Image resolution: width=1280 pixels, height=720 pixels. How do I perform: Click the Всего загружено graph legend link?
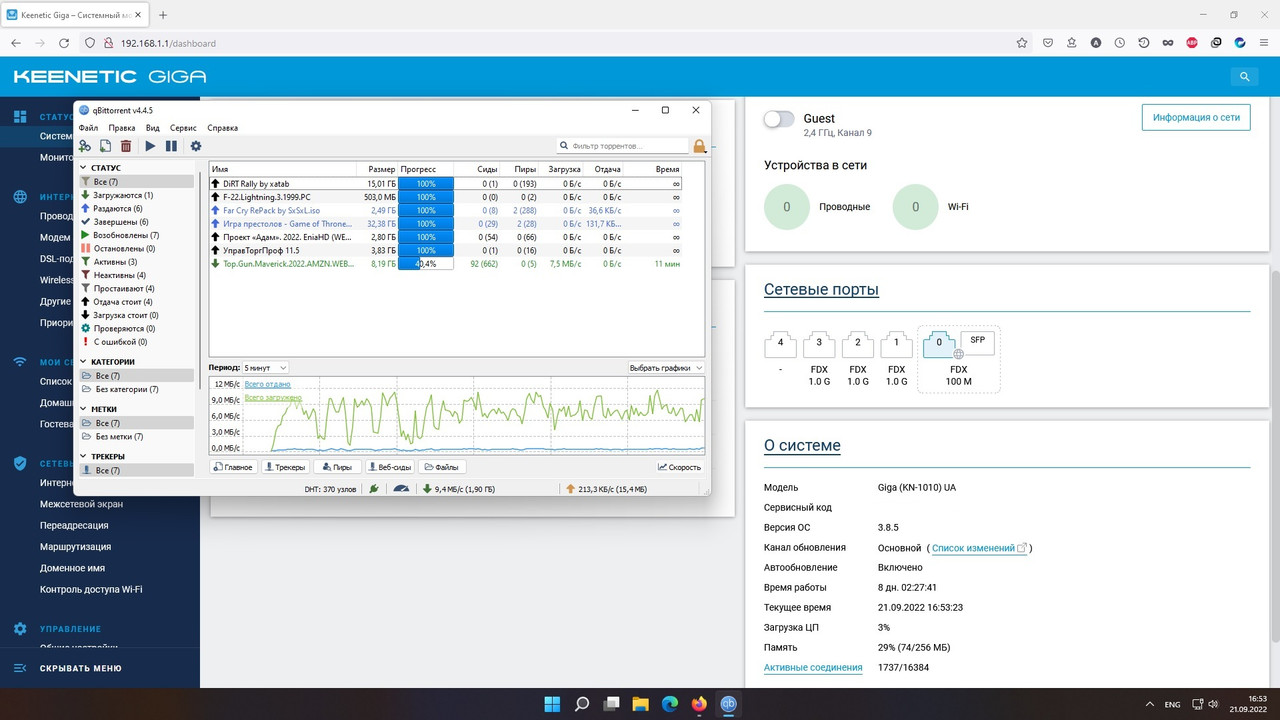[273, 397]
